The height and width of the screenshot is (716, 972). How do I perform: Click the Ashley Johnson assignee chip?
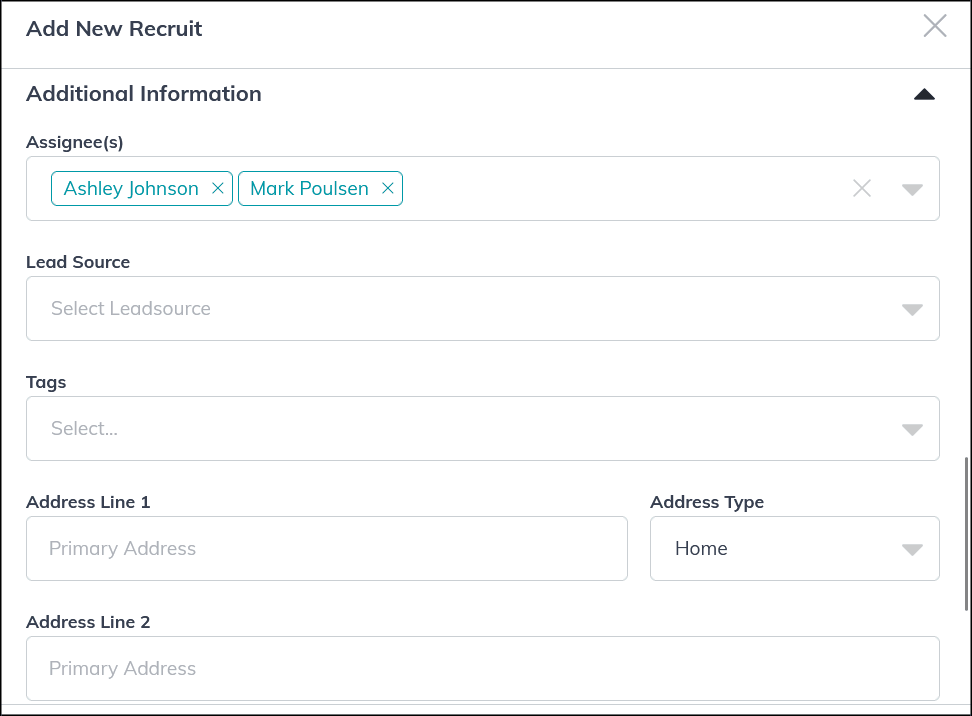coord(131,188)
